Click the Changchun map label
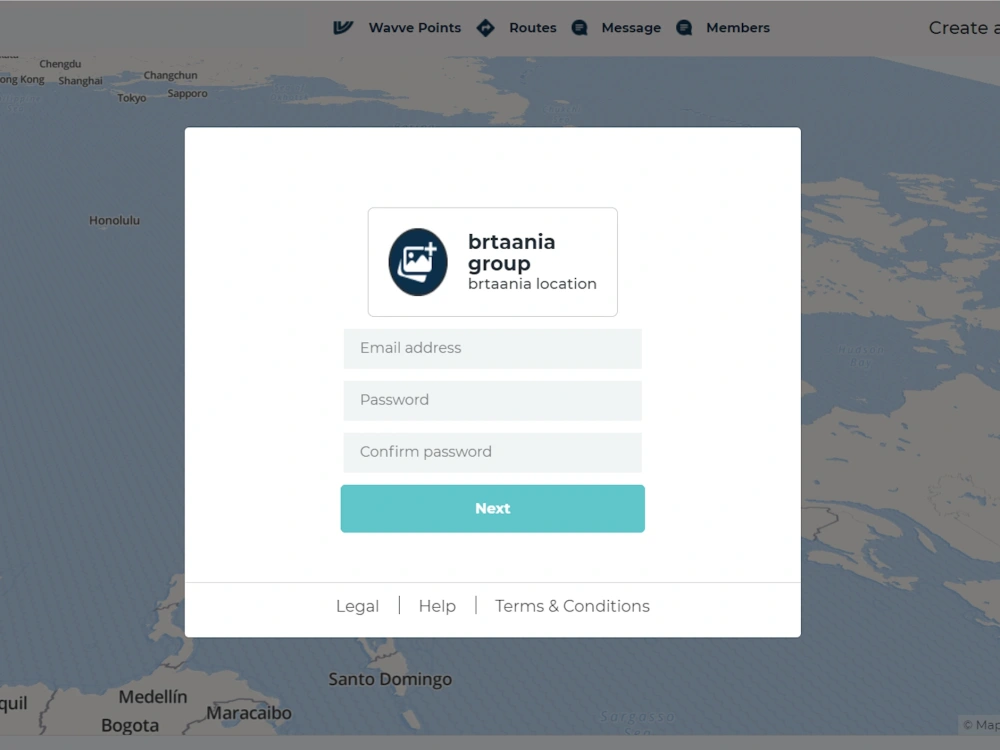The height and width of the screenshot is (750, 1000). point(170,75)
